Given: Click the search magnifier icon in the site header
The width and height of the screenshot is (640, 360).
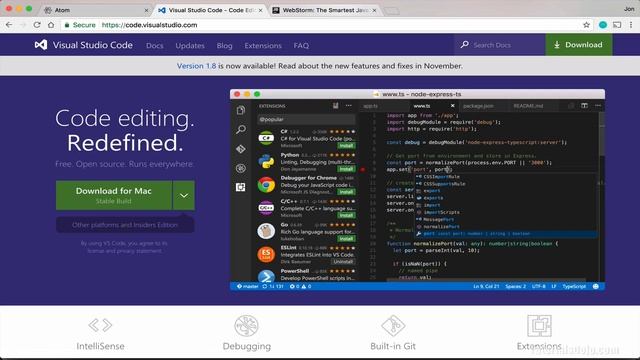Looking at the screenshot, I should (464, 44).
